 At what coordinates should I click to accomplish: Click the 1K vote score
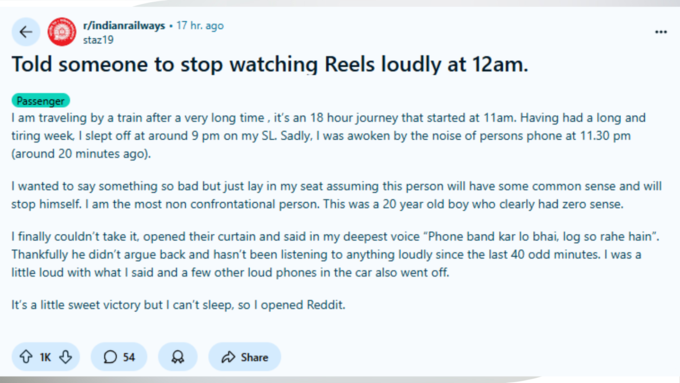click(x=46, y=357)
